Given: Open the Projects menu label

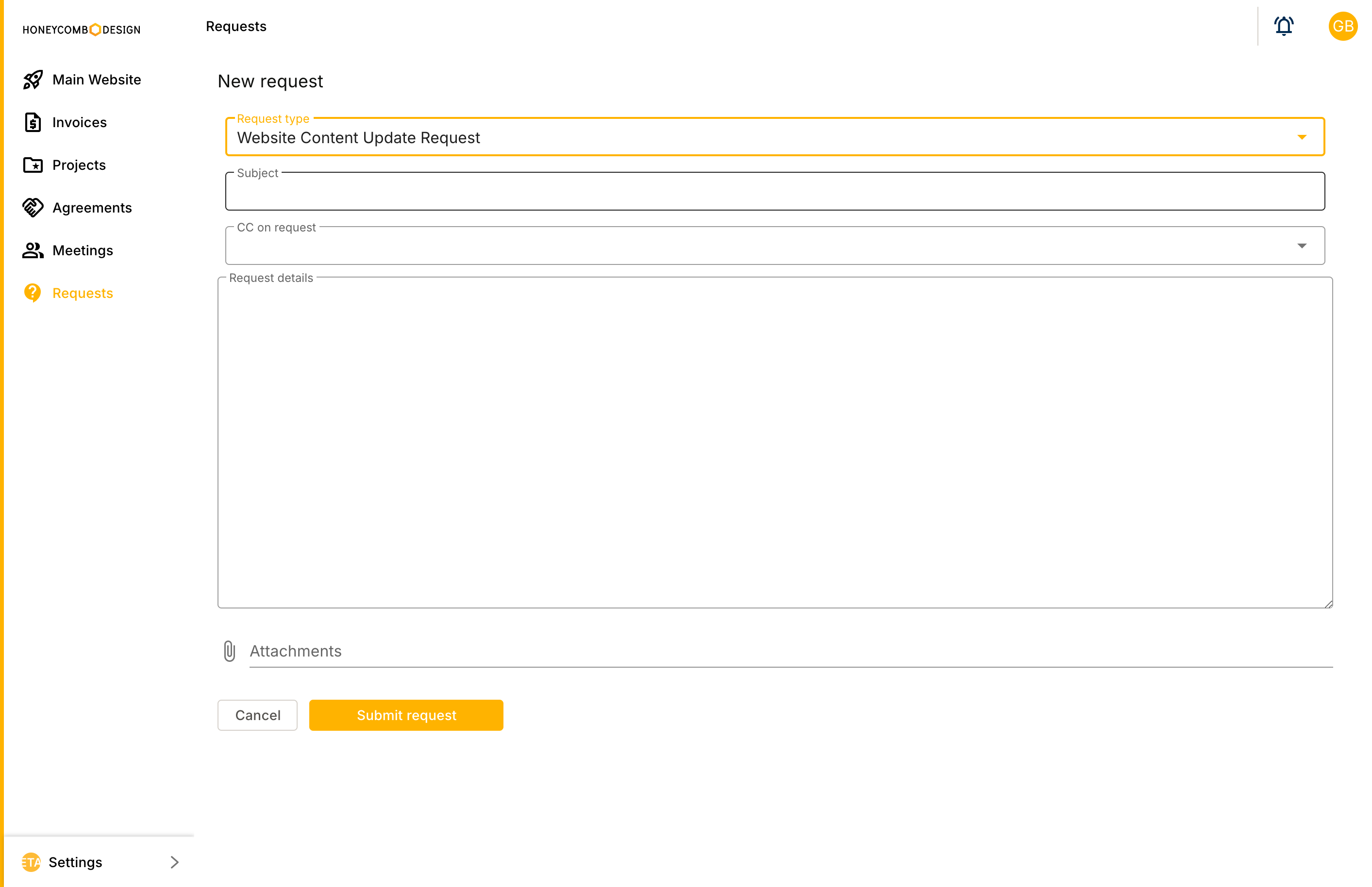Looking at the screenshot, I should (79, 164).
